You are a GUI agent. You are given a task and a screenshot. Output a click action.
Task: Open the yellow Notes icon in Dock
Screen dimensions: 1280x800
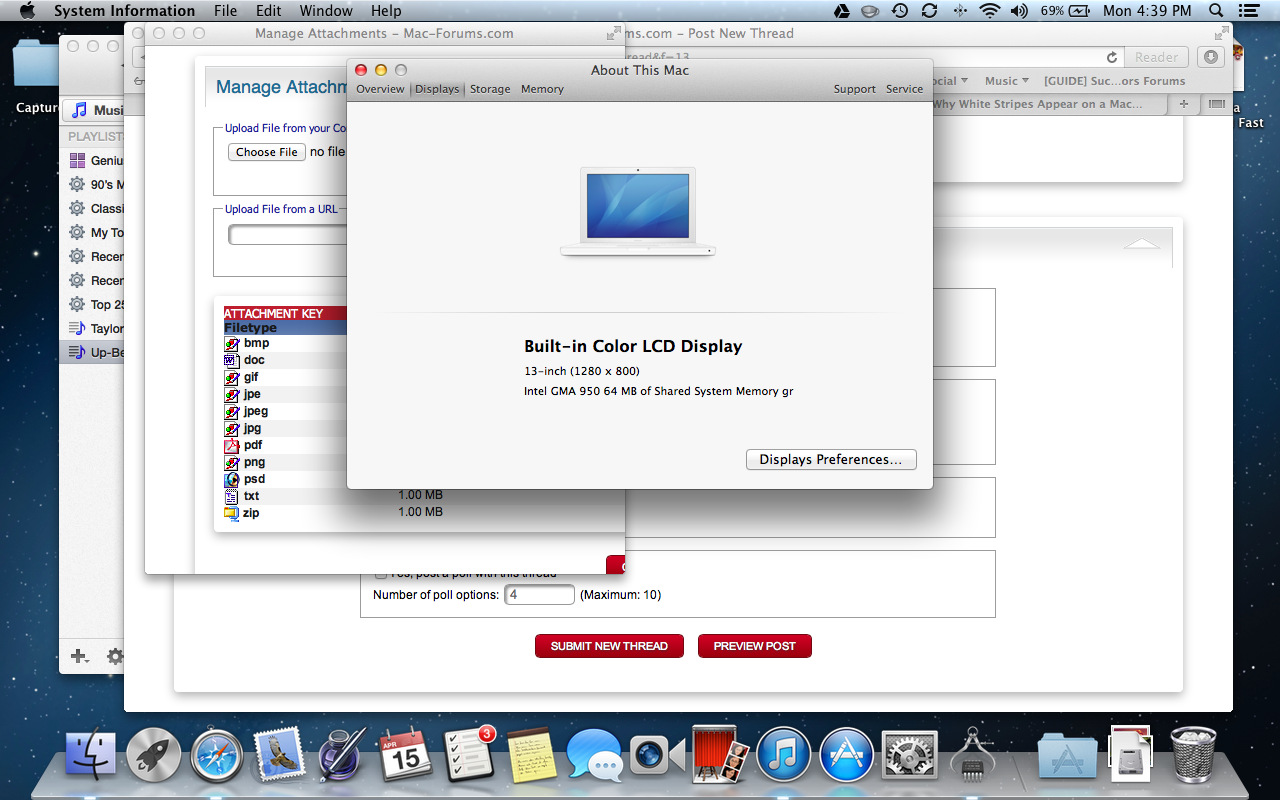point(531,755)
